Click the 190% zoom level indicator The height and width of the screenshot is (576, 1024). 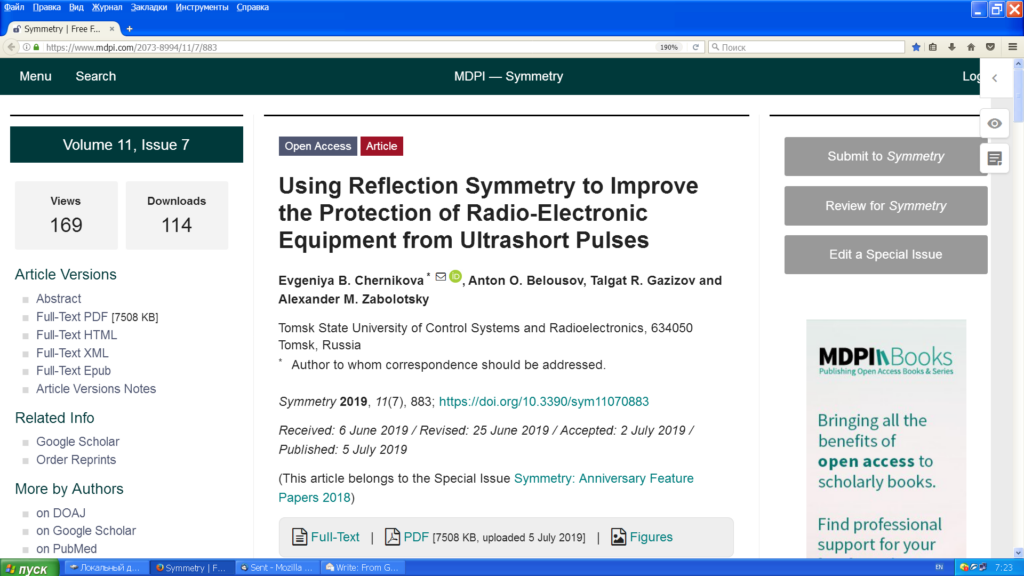click(669, 47)
